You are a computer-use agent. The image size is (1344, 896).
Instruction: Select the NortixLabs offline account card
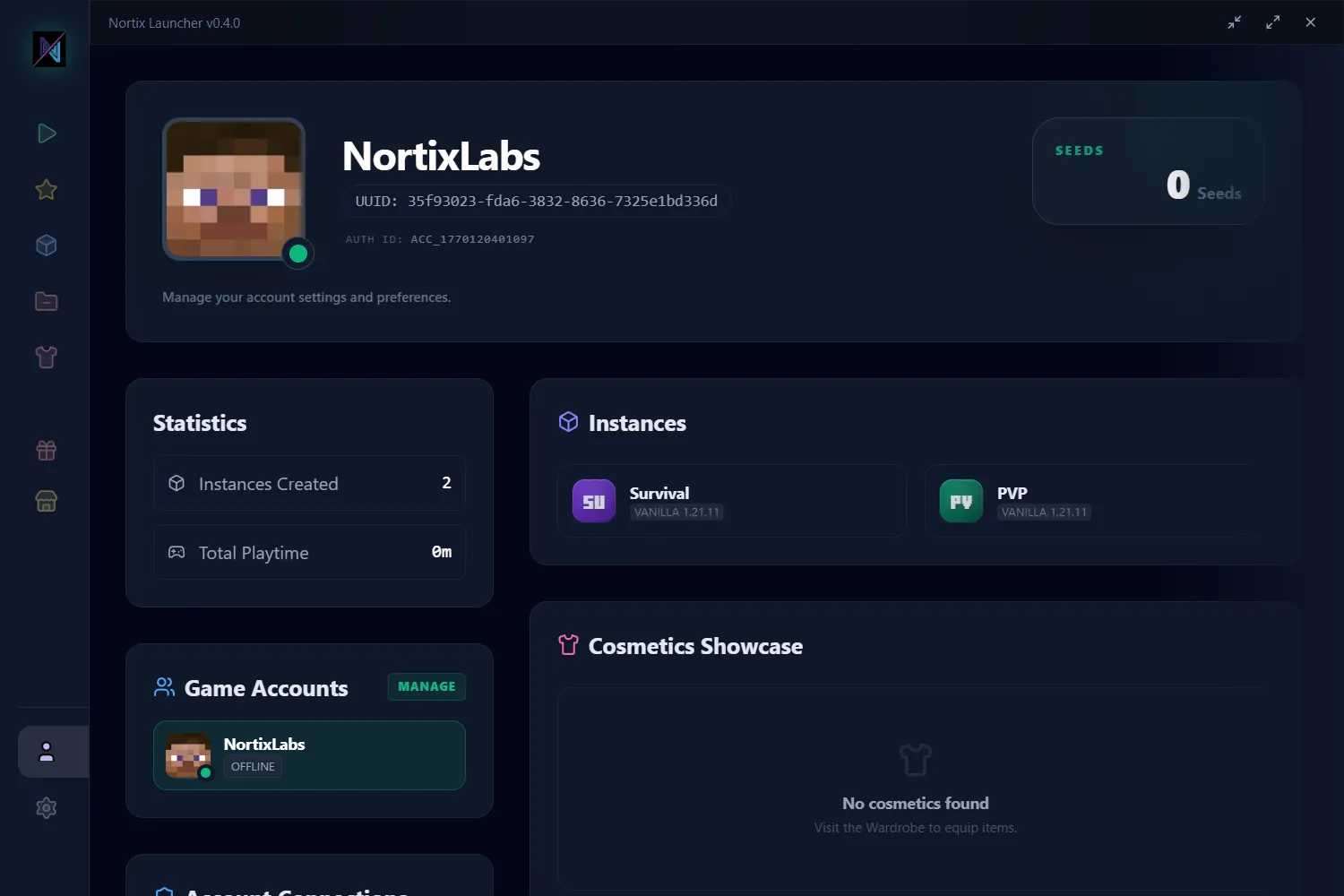(x=309, y=755)
